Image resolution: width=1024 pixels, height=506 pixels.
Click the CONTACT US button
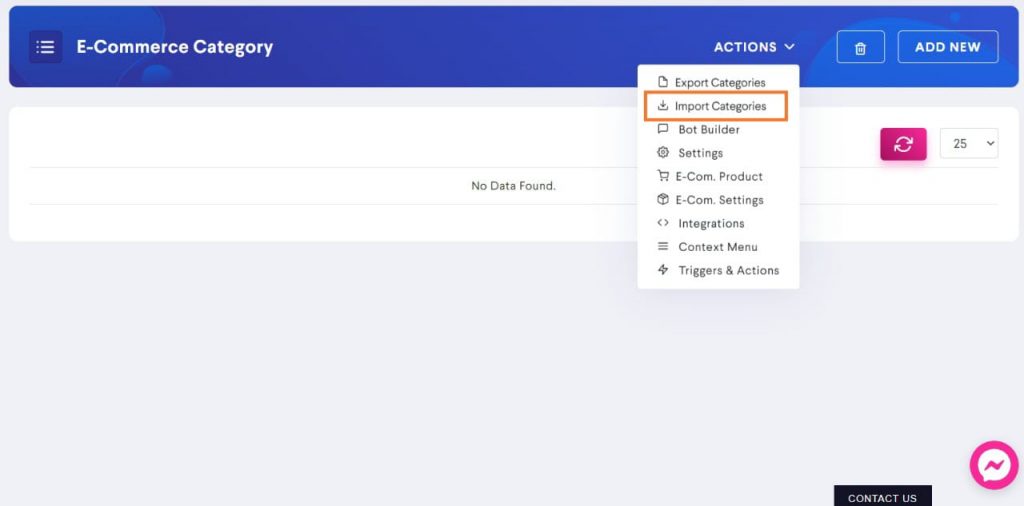click(882, 496)
